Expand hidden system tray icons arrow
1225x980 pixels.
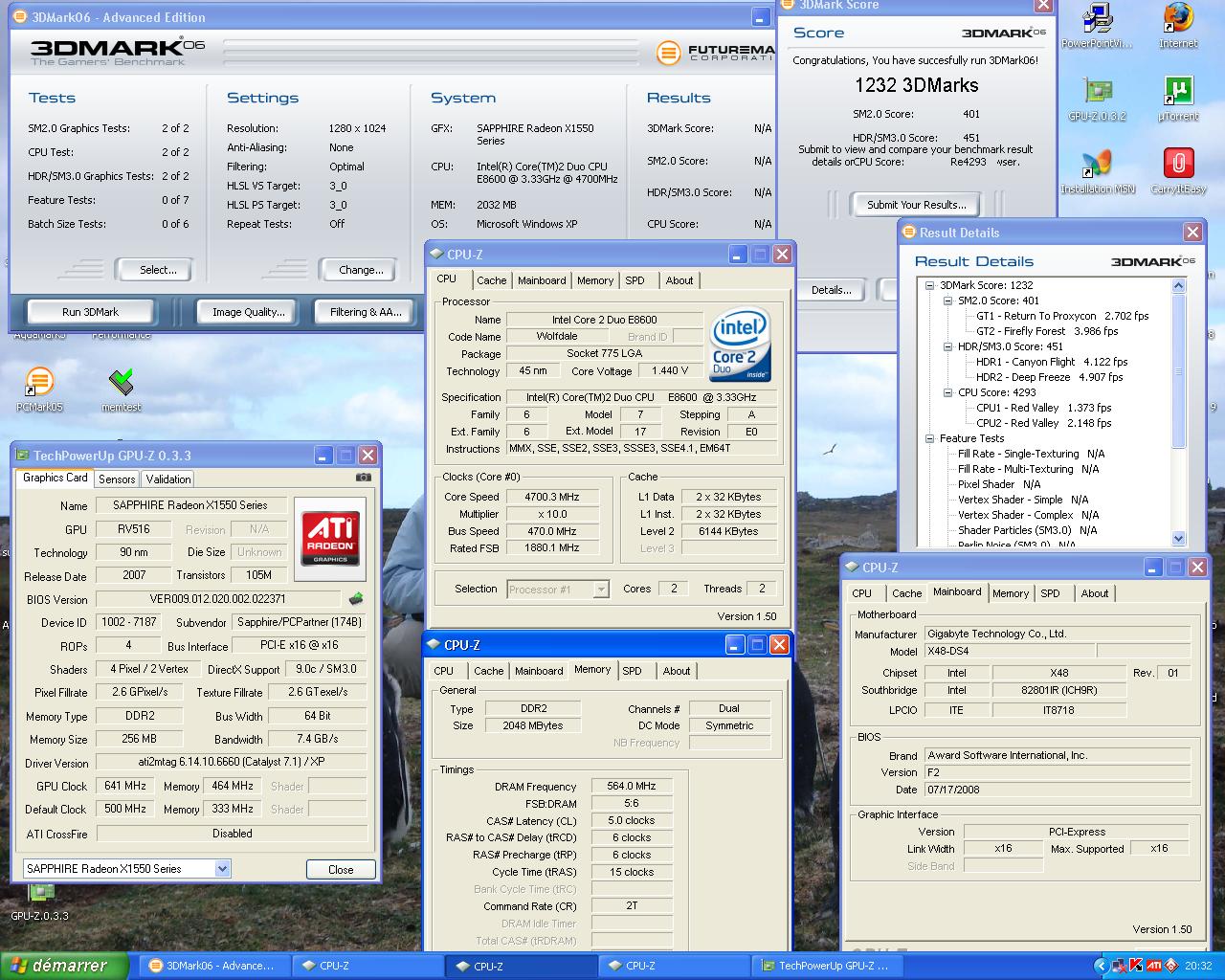[1101, 966]
